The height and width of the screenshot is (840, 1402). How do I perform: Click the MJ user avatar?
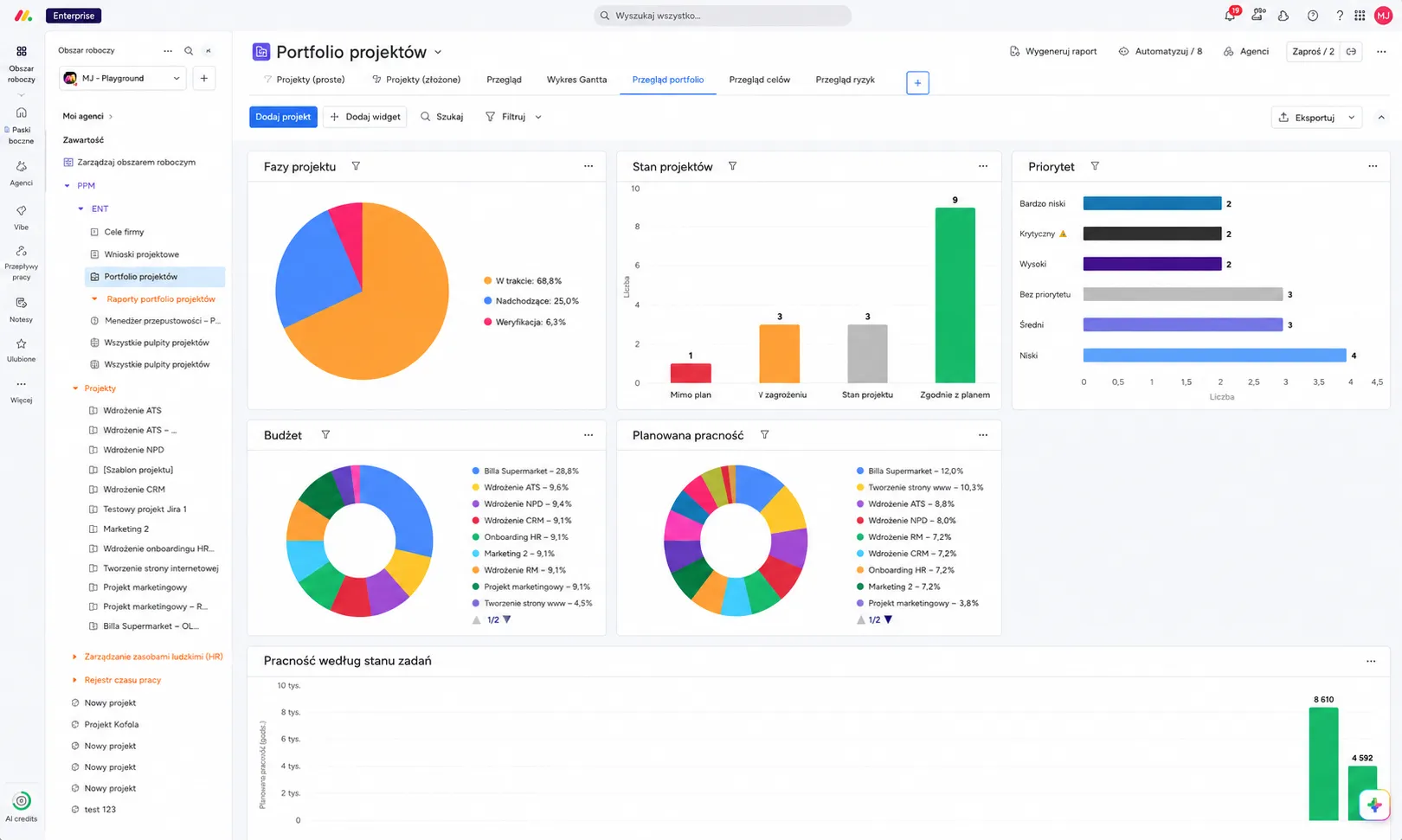[x=1383, y=16]
